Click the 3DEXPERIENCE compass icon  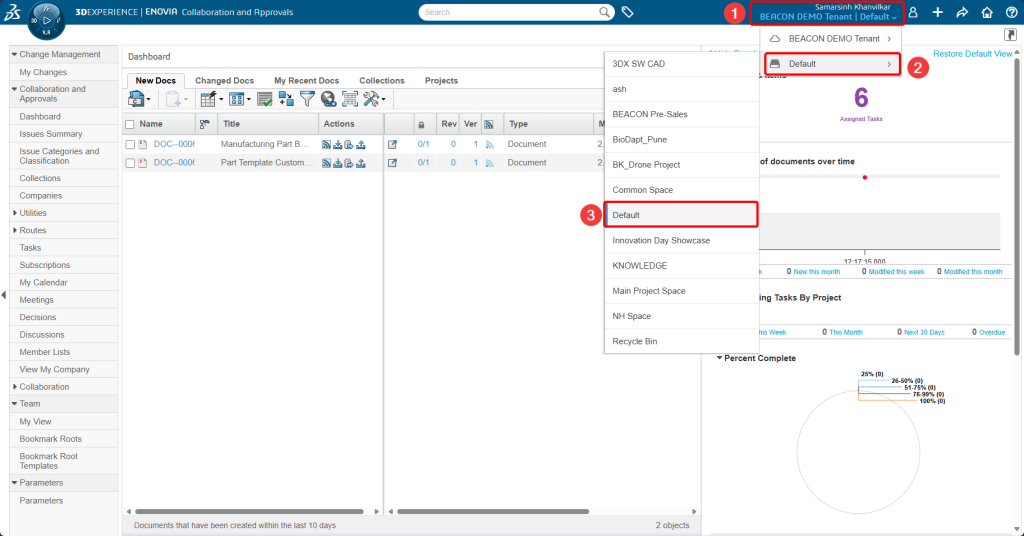(x=43, y=20)
